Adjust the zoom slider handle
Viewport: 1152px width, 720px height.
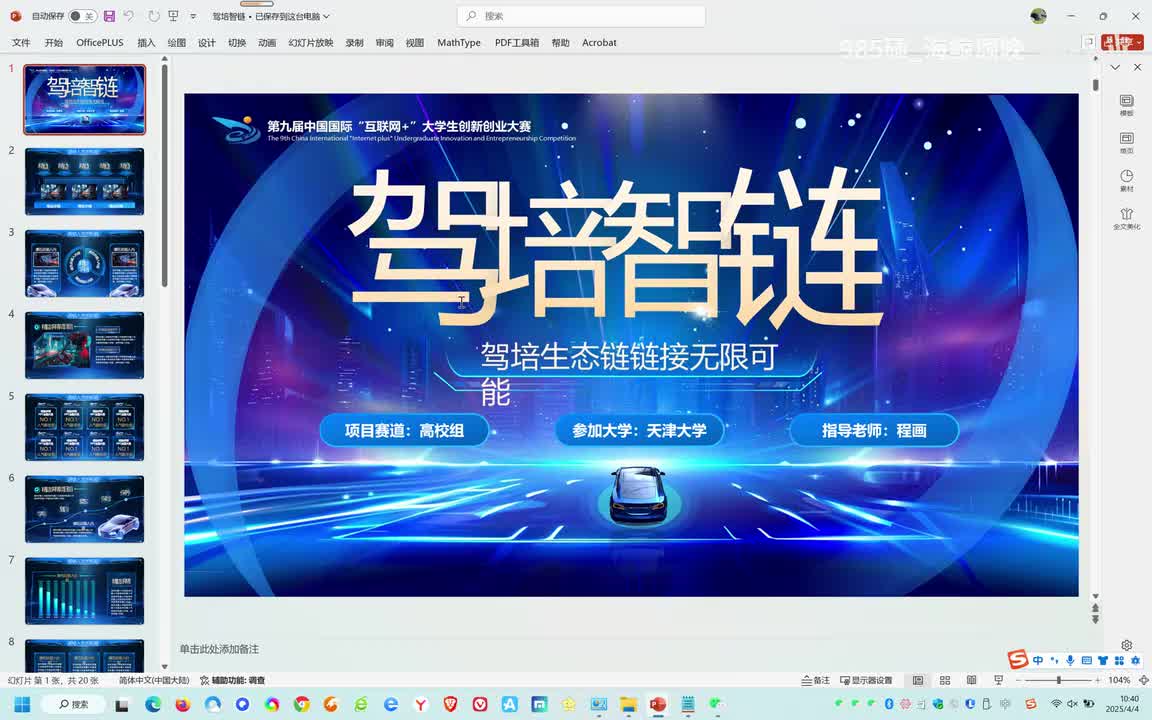click(1059, 680)
